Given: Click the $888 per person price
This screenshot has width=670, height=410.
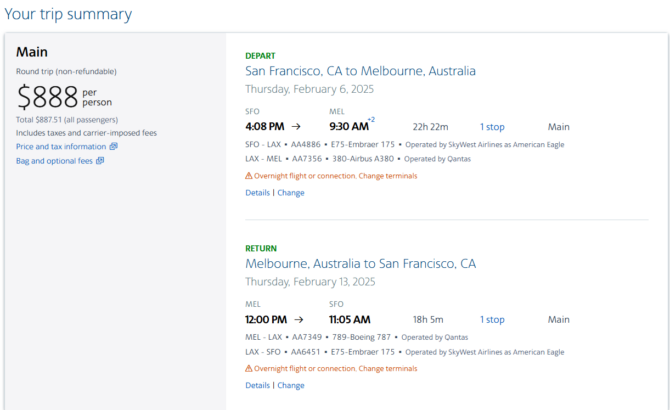Looking at the screenshot, I should coord(64,97).
